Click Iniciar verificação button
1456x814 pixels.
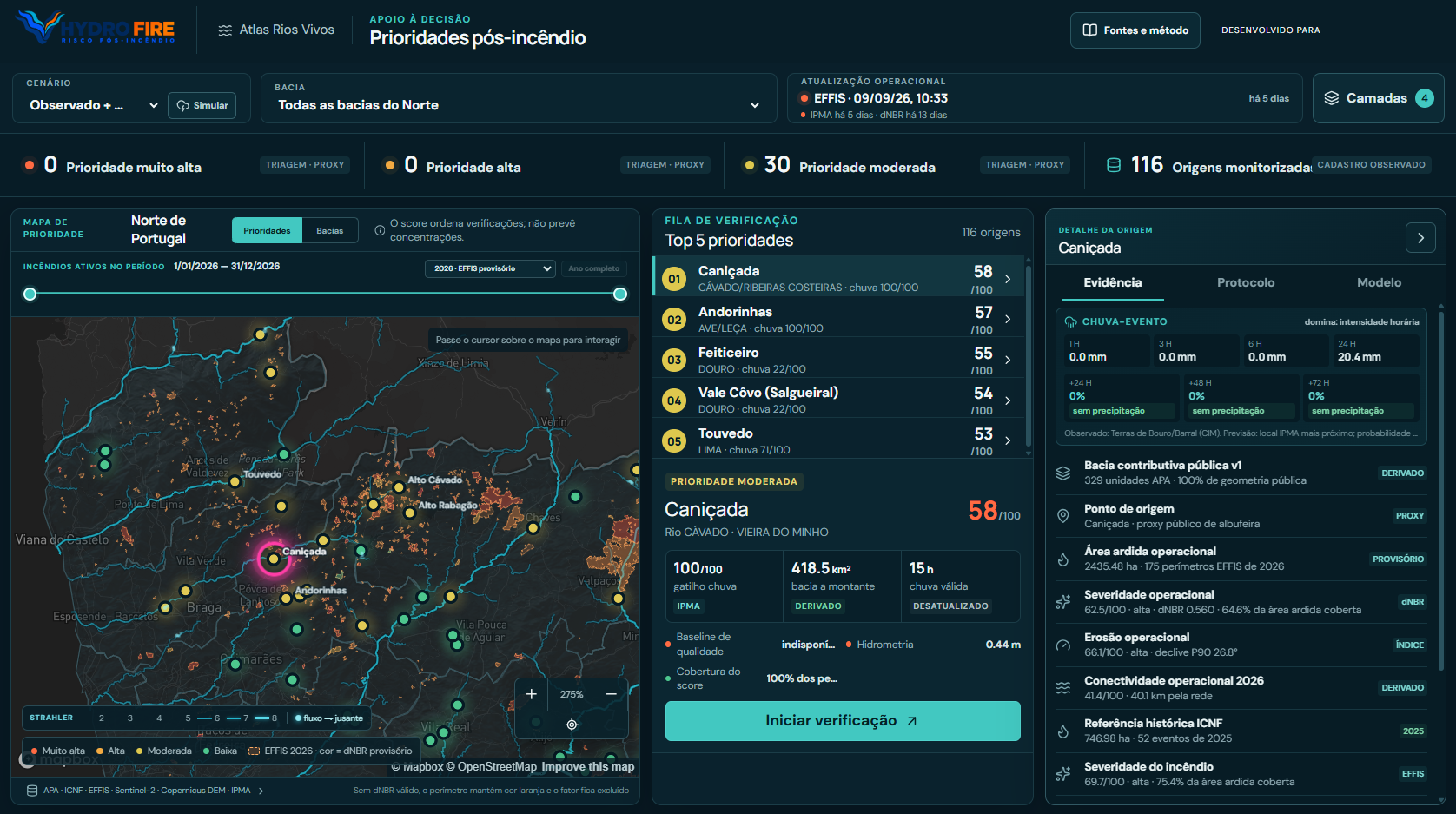[x=843, y=721]
